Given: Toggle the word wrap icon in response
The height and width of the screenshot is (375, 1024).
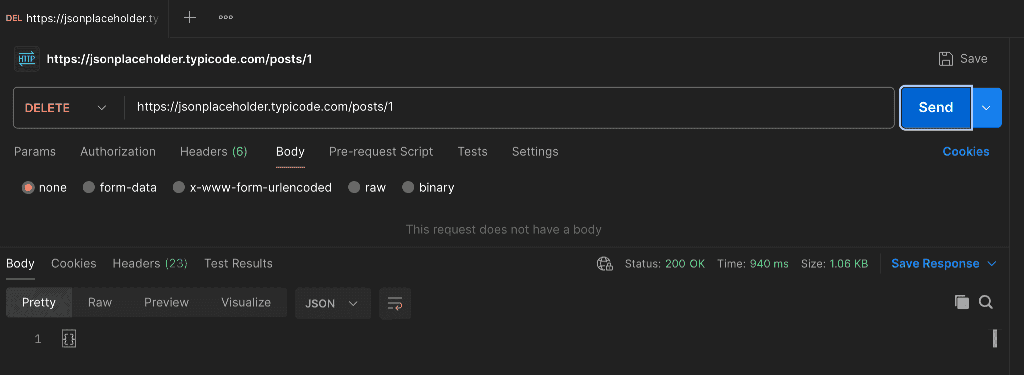Looking at the screenshot, I should tap(394, 303).
